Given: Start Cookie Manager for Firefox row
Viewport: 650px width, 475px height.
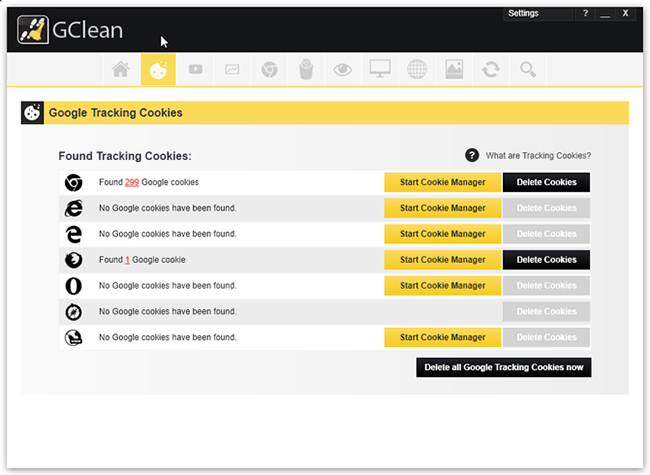Looking at the screenshot, I should (x=442, y=260).
